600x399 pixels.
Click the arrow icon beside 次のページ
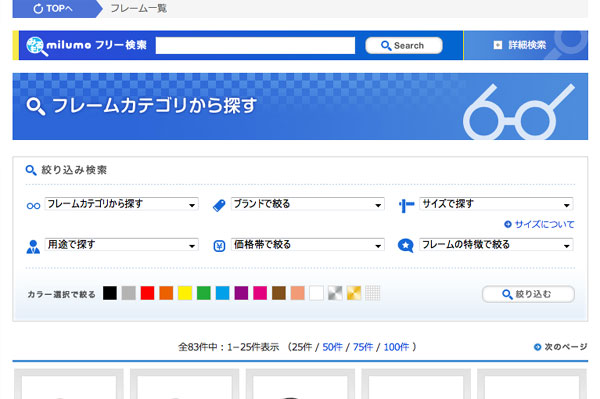538,347
